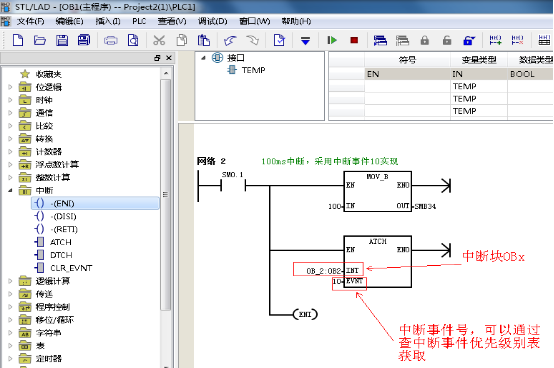Open the 编辑(E) menu
Screen dimensions: 554x368
[x=70, y=22]
